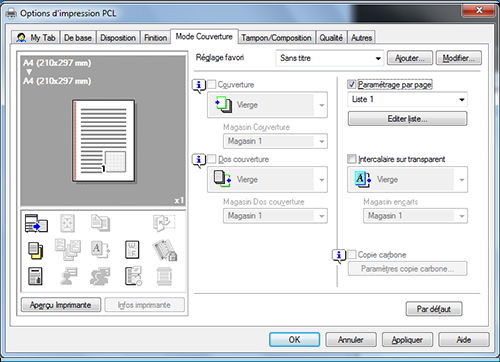Screen dimensions: 500x362
Task: Click the greyed letter A insert icon
Action: [x=100, y=249]
